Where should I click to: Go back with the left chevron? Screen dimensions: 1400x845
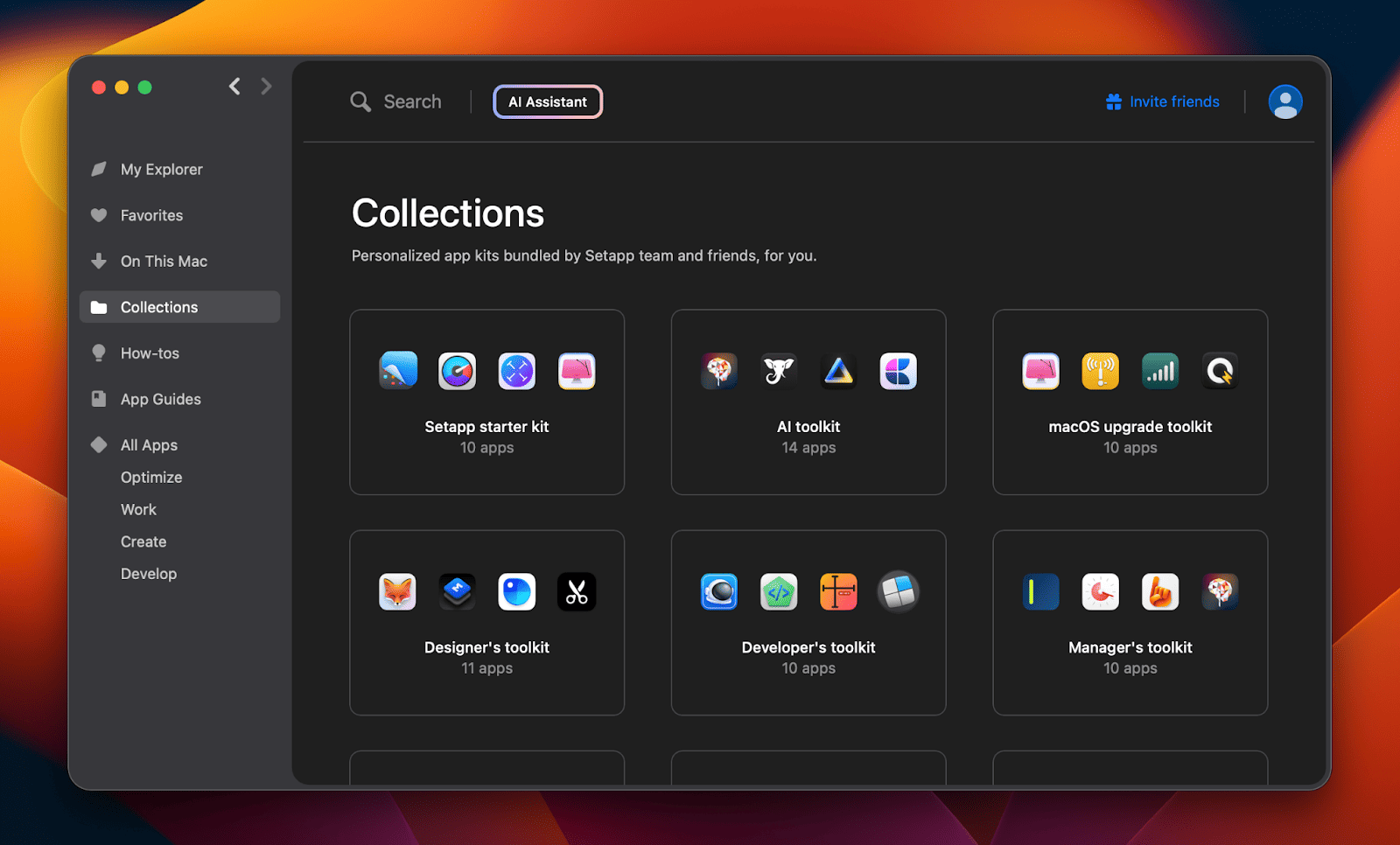coord(234,86)
